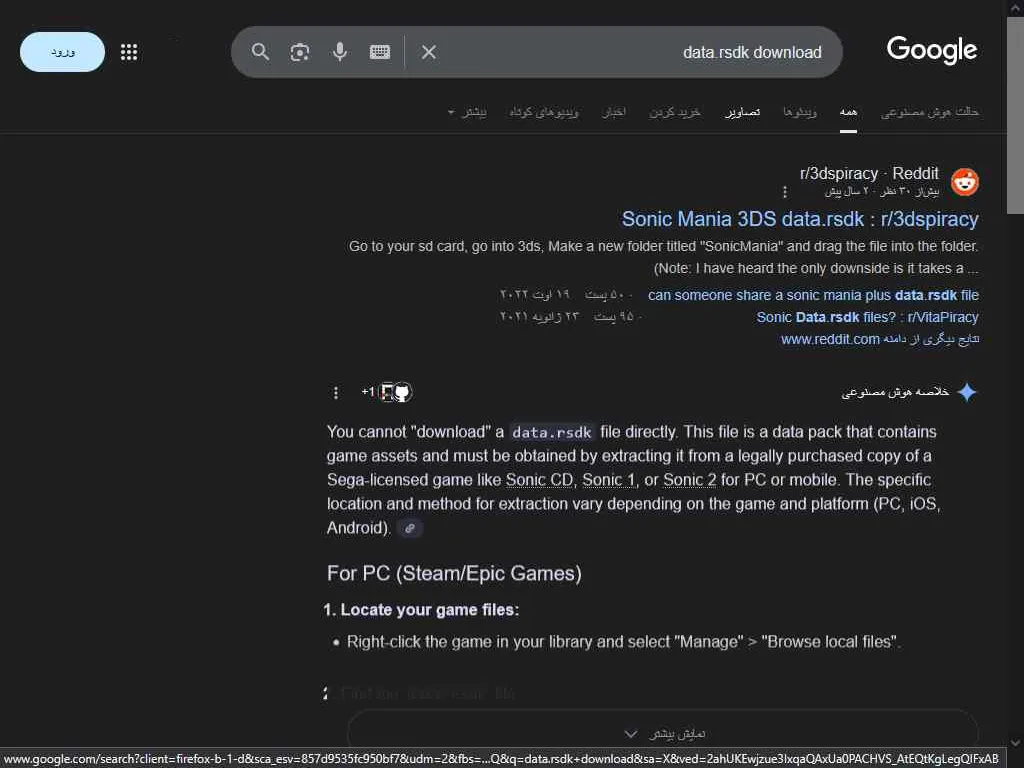The height and width of the screenshot is (768, 1024).
Task: Clear the search query with X
Action: click(x=428, y=52)
